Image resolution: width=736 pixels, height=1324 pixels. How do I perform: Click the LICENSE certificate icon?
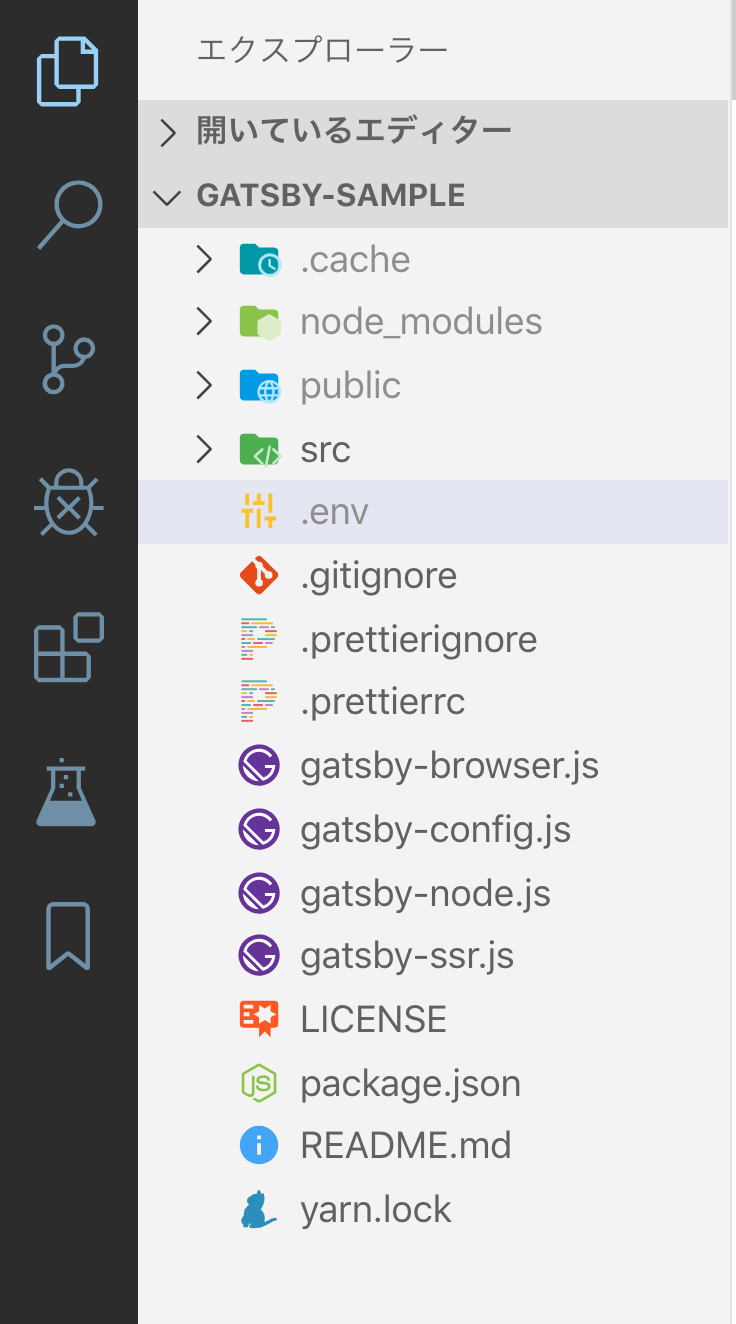(x=259, y=1019)
